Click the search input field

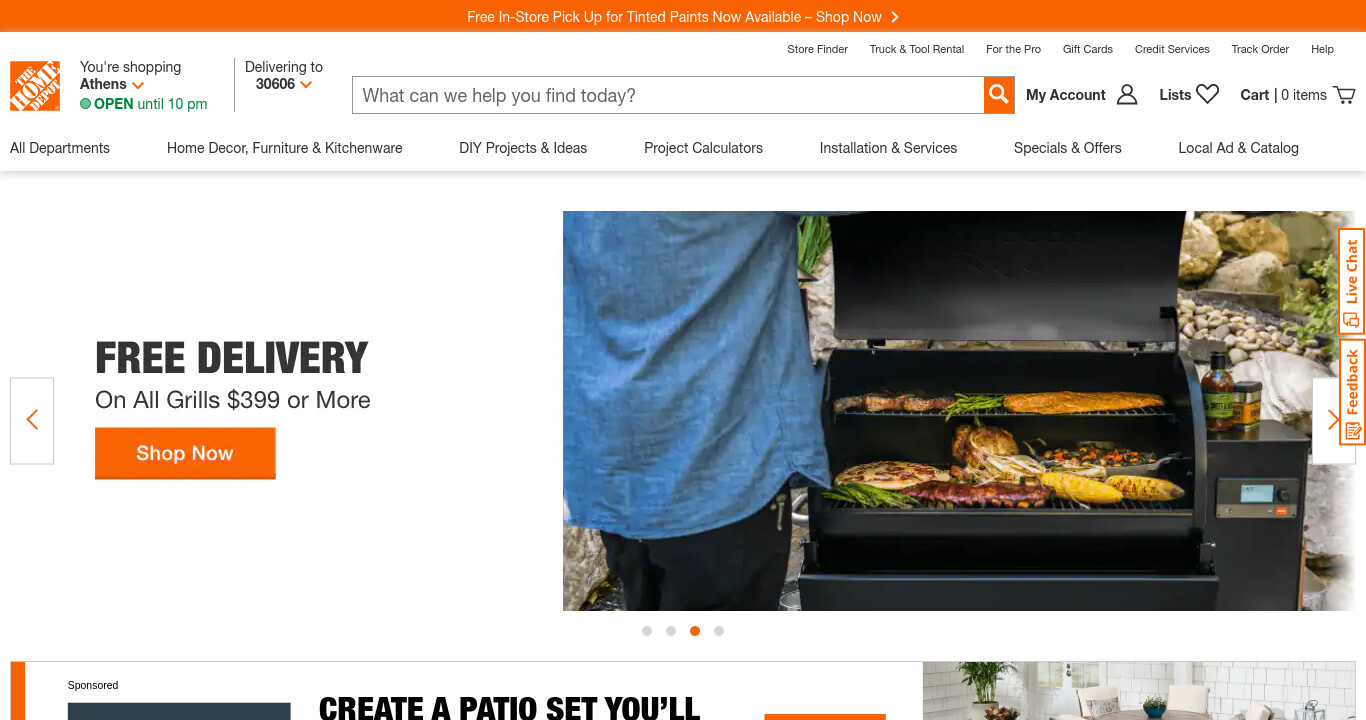pyautogui.click(x=668, y=95)
